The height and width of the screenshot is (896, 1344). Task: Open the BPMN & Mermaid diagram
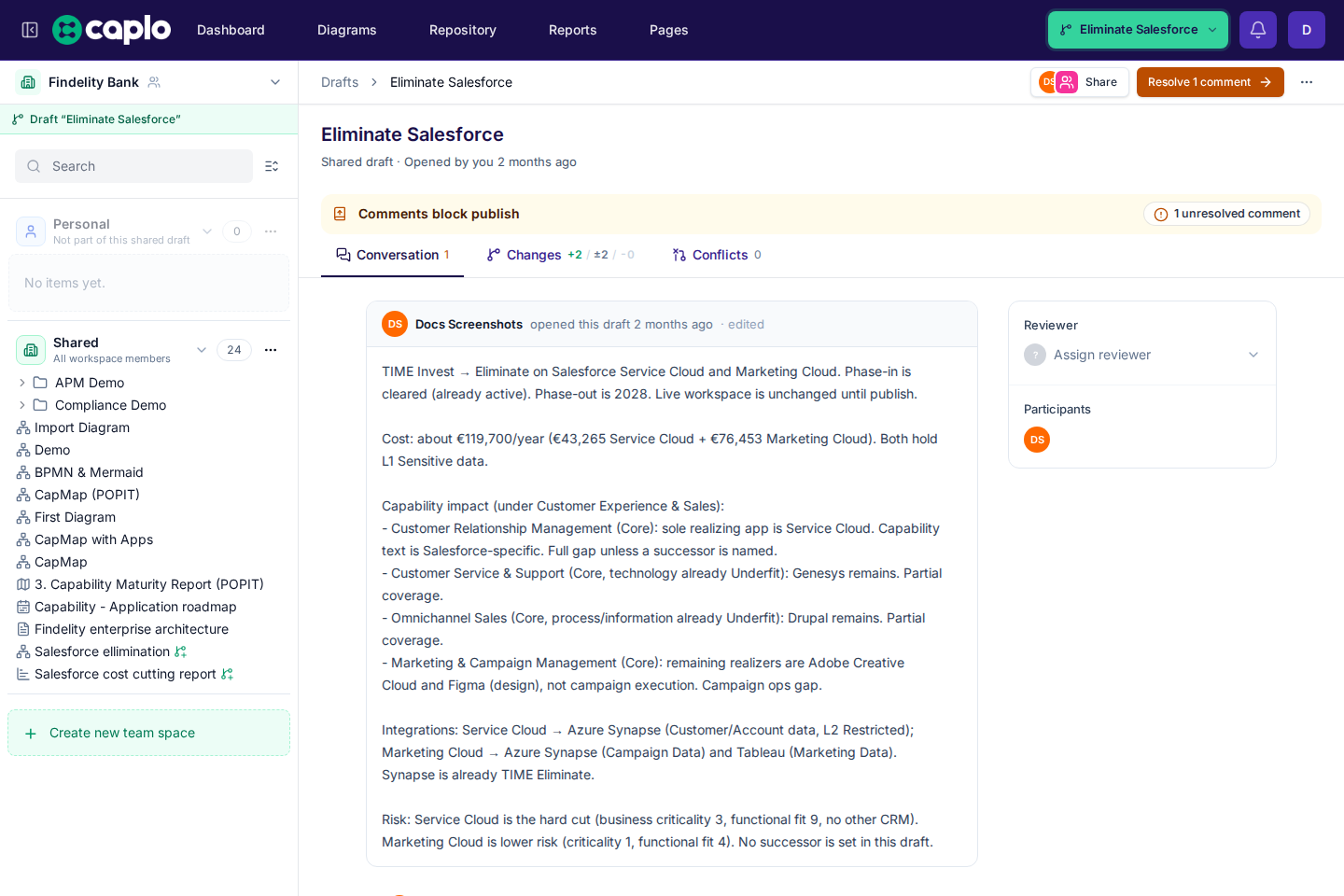[x=89, y=472]
